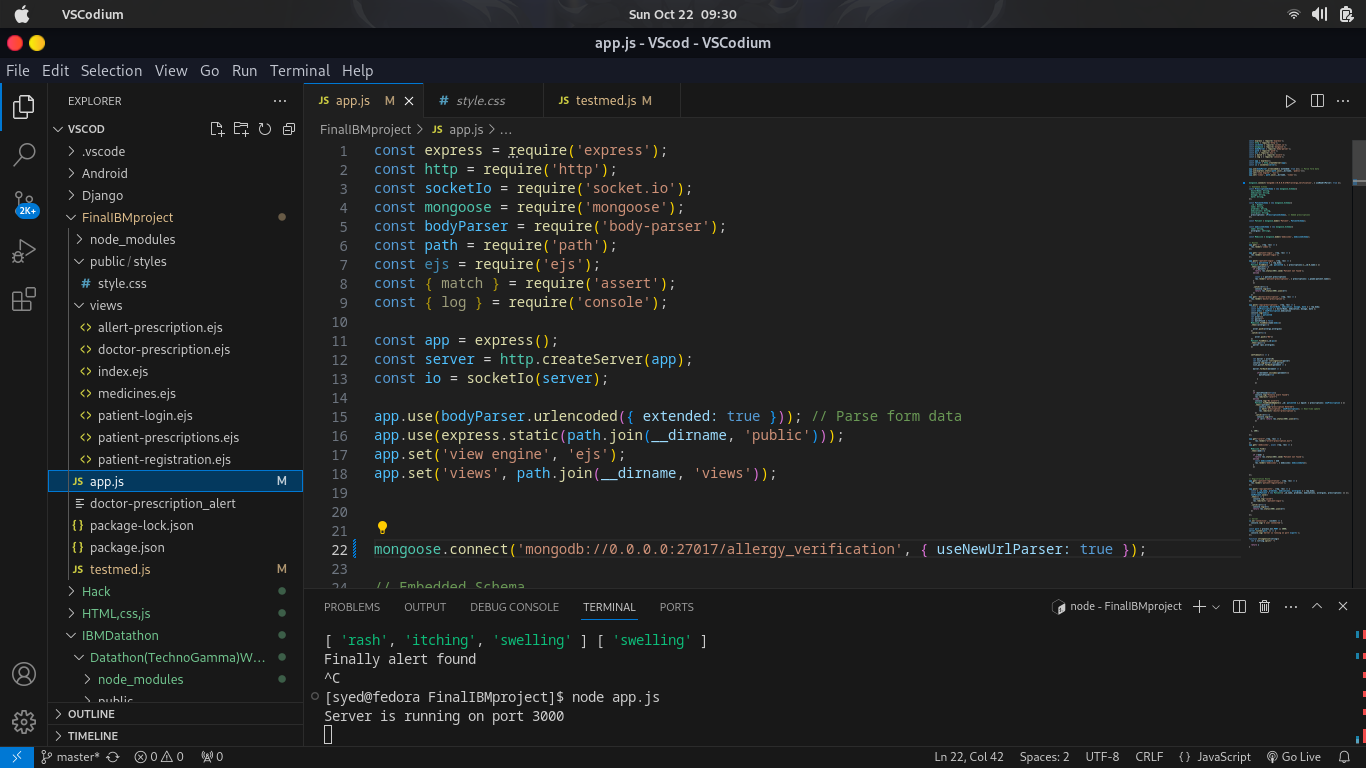Open the Terminal menu
Viewport: 1366px width, 768px height.
click(299, 70)
